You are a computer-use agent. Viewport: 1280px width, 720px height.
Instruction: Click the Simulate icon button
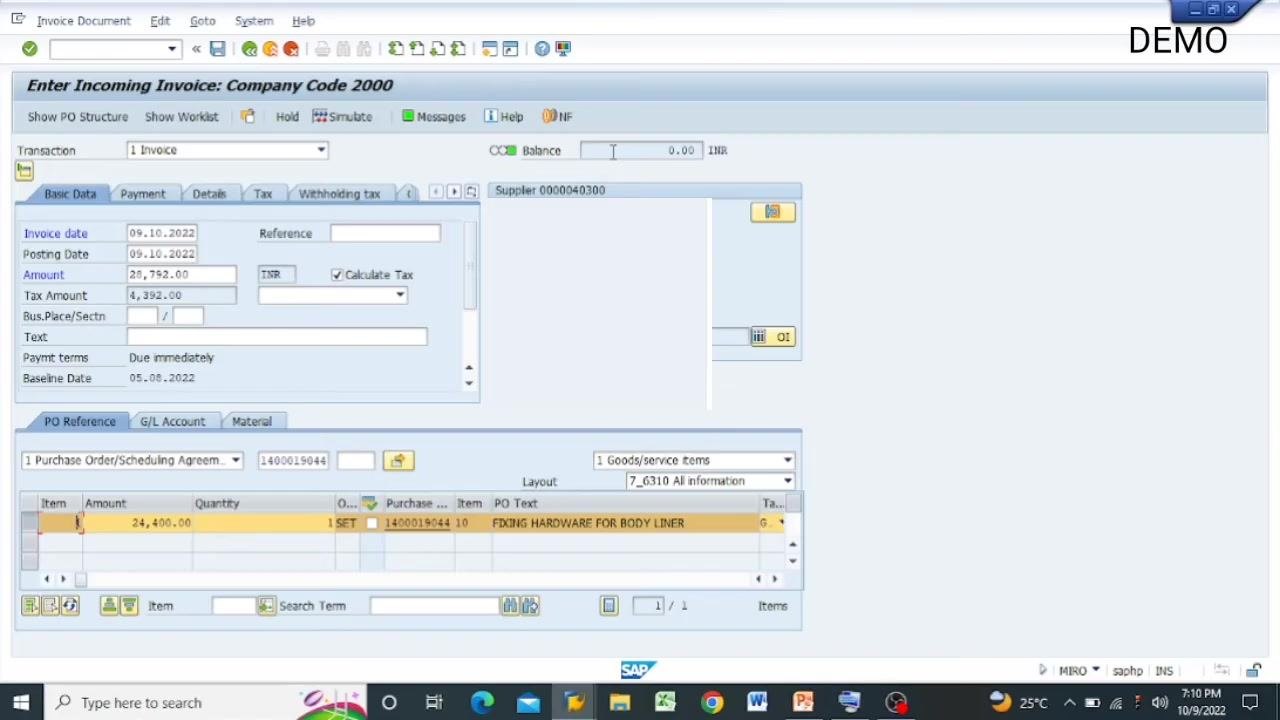(x=342, y=117)
